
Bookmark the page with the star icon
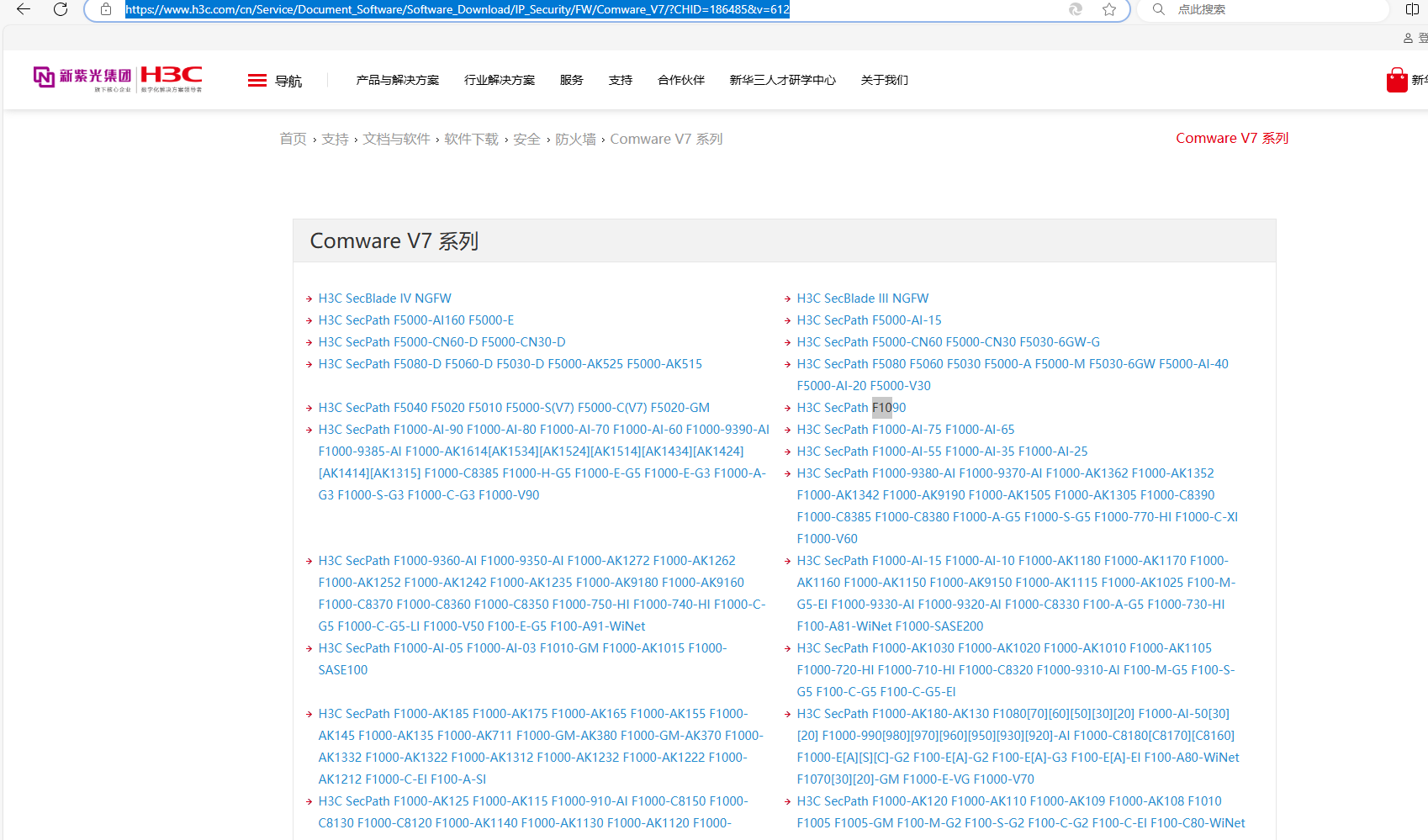pos(1109,9)
